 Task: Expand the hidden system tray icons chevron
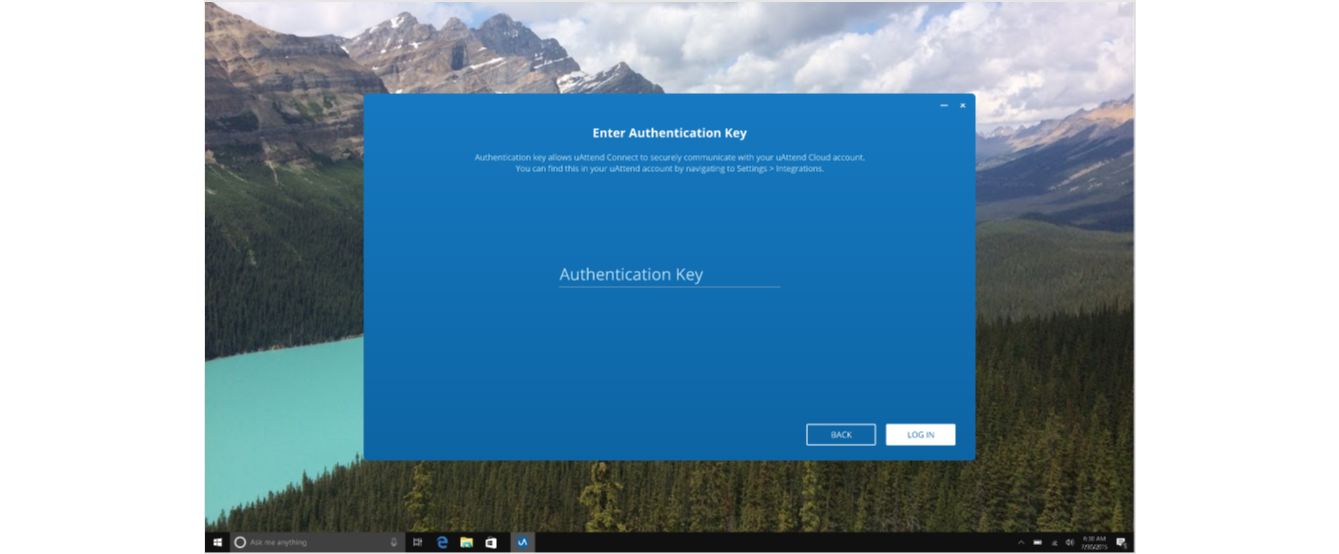(x=1021, y=542)
